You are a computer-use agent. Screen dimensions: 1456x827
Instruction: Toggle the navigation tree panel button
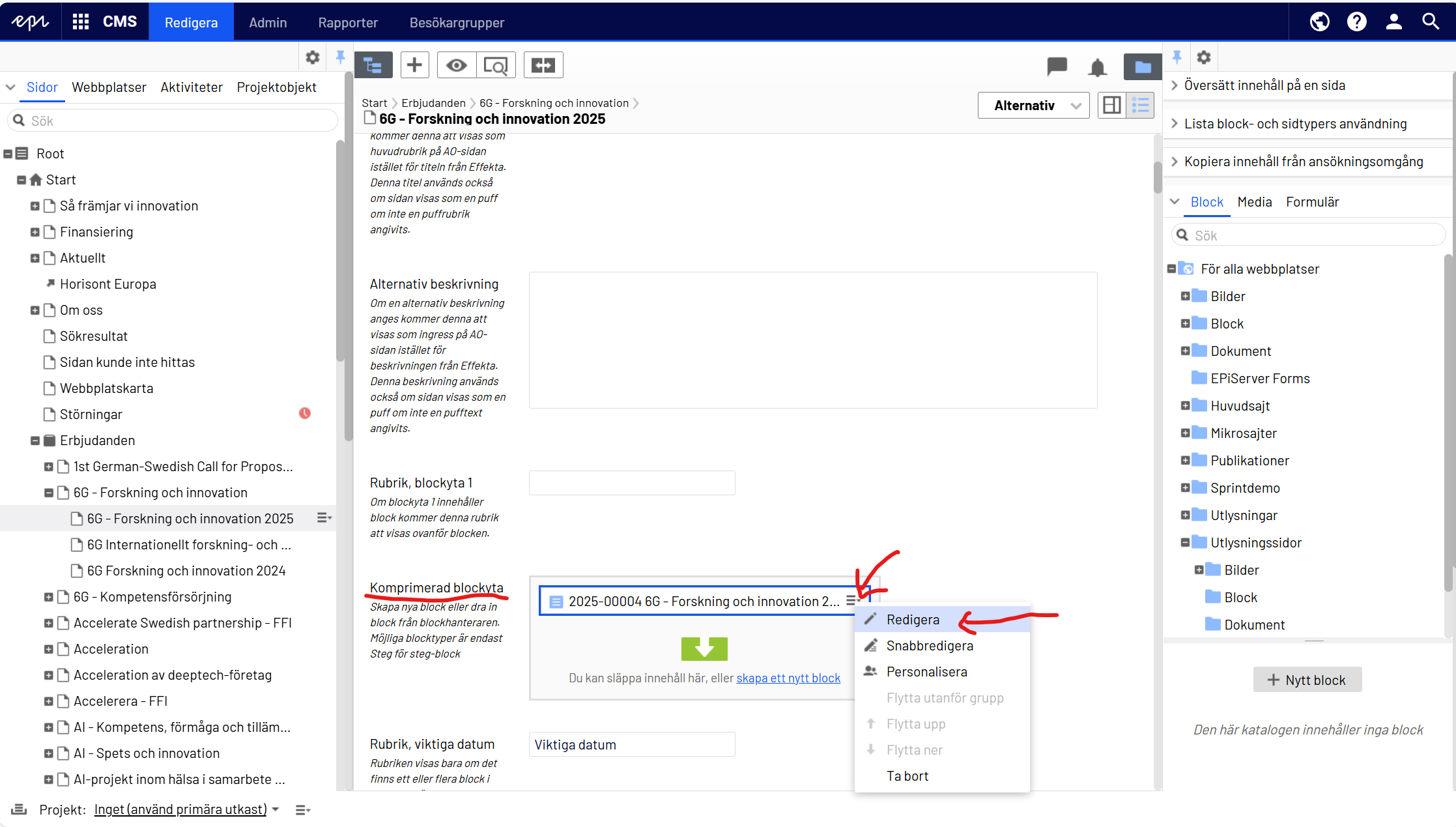click(373, 65)
